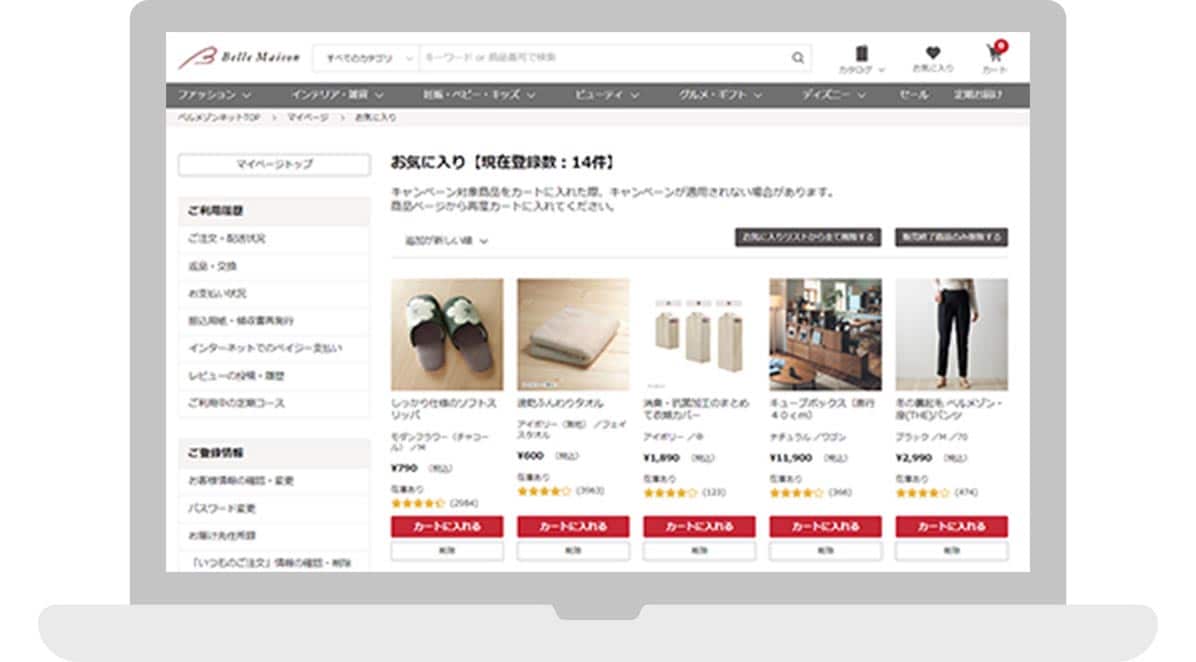The image size is (1196, 662).
Task: Click the search magnifier icon
Action: (798, 58)
